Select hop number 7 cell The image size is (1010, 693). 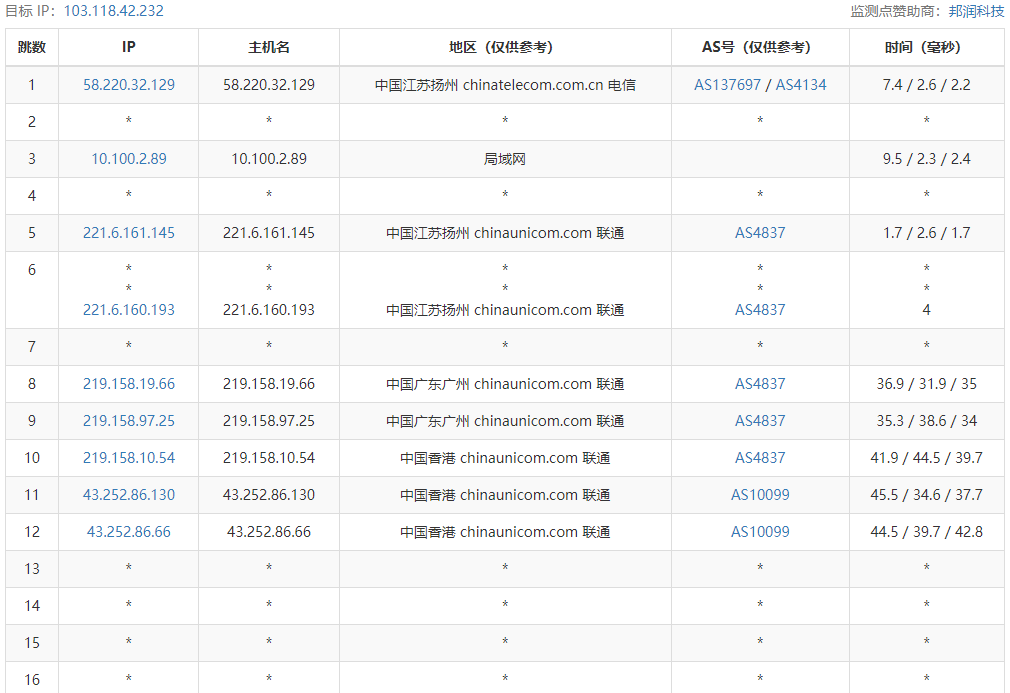coord(32,346)
